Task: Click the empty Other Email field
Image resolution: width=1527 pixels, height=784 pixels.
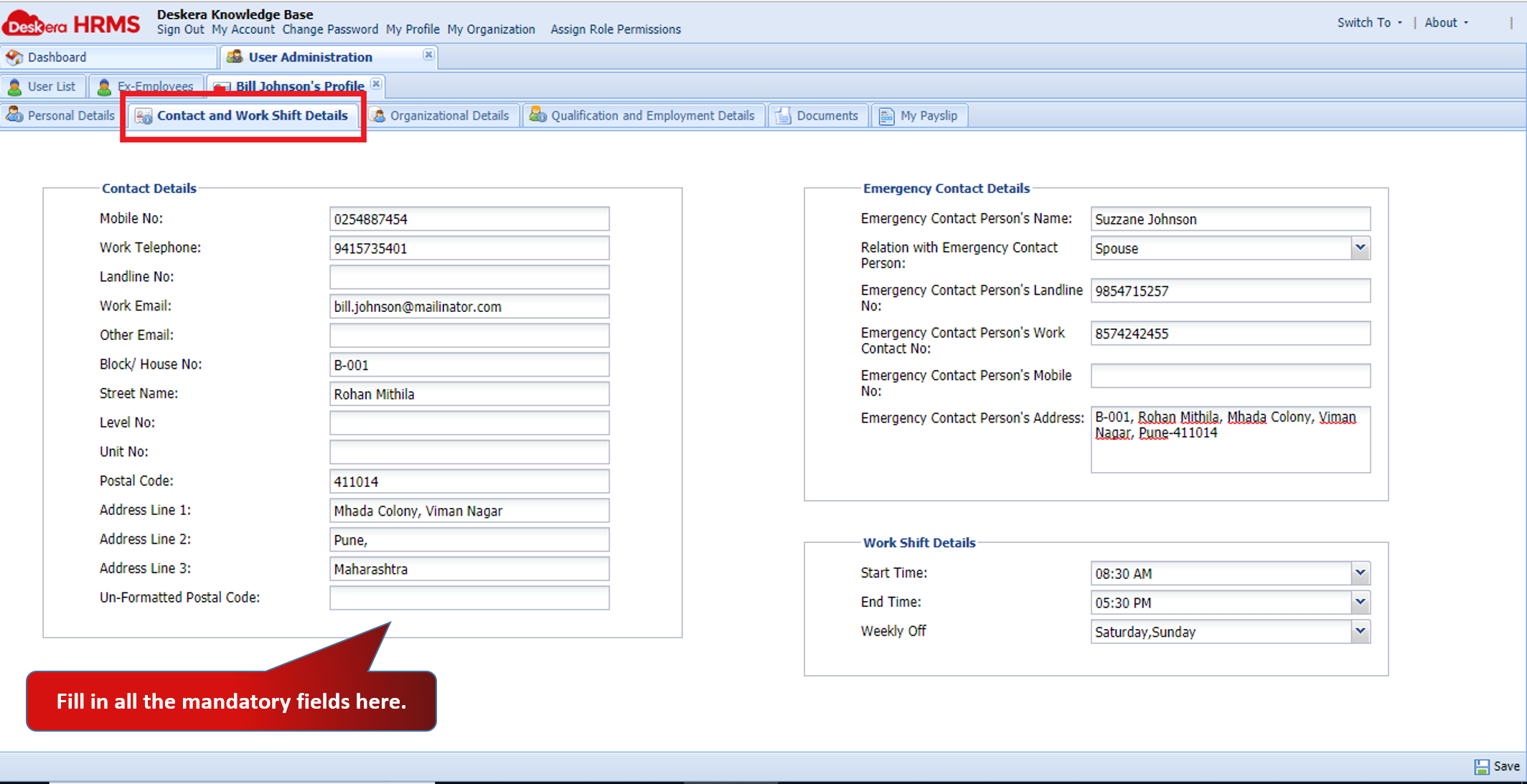Action: [469, 335]
